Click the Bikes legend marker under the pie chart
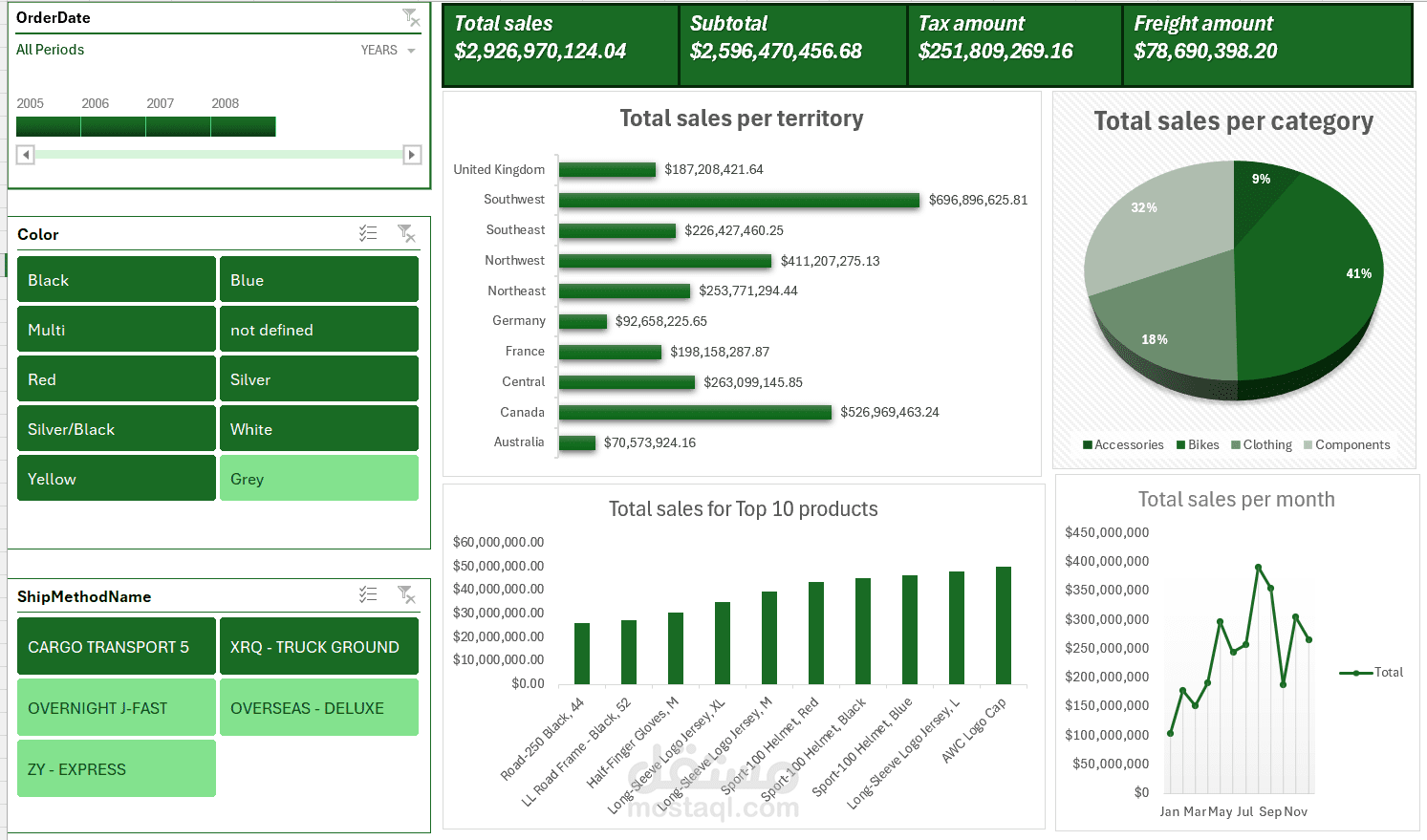 [1181, 444]
